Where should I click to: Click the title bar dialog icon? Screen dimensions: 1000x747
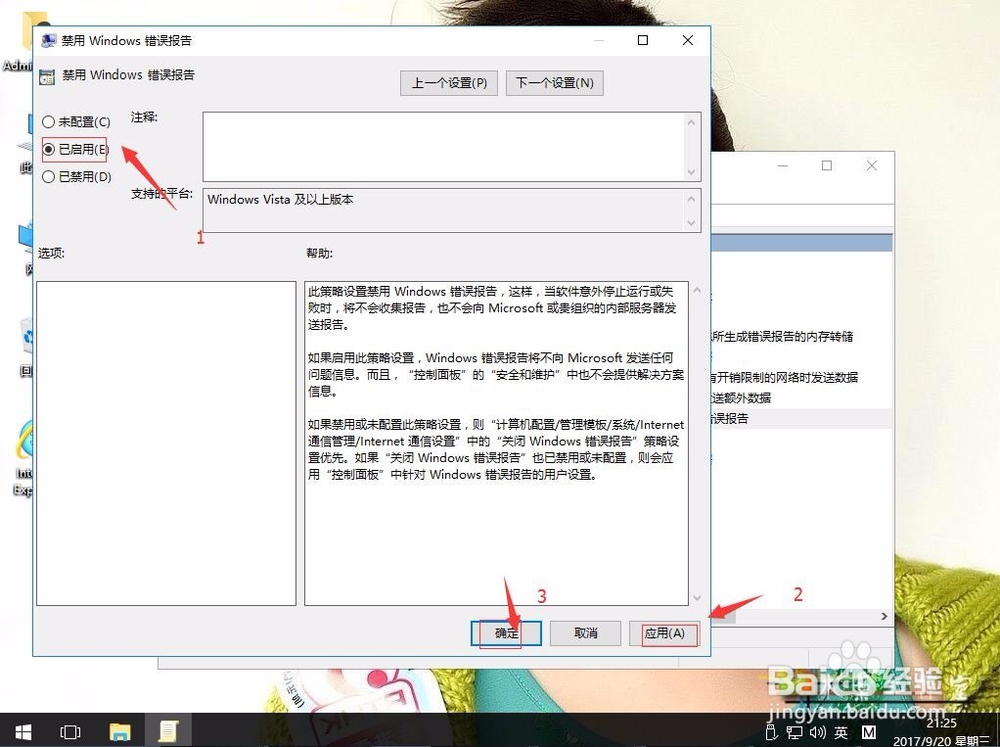point(48,41)
